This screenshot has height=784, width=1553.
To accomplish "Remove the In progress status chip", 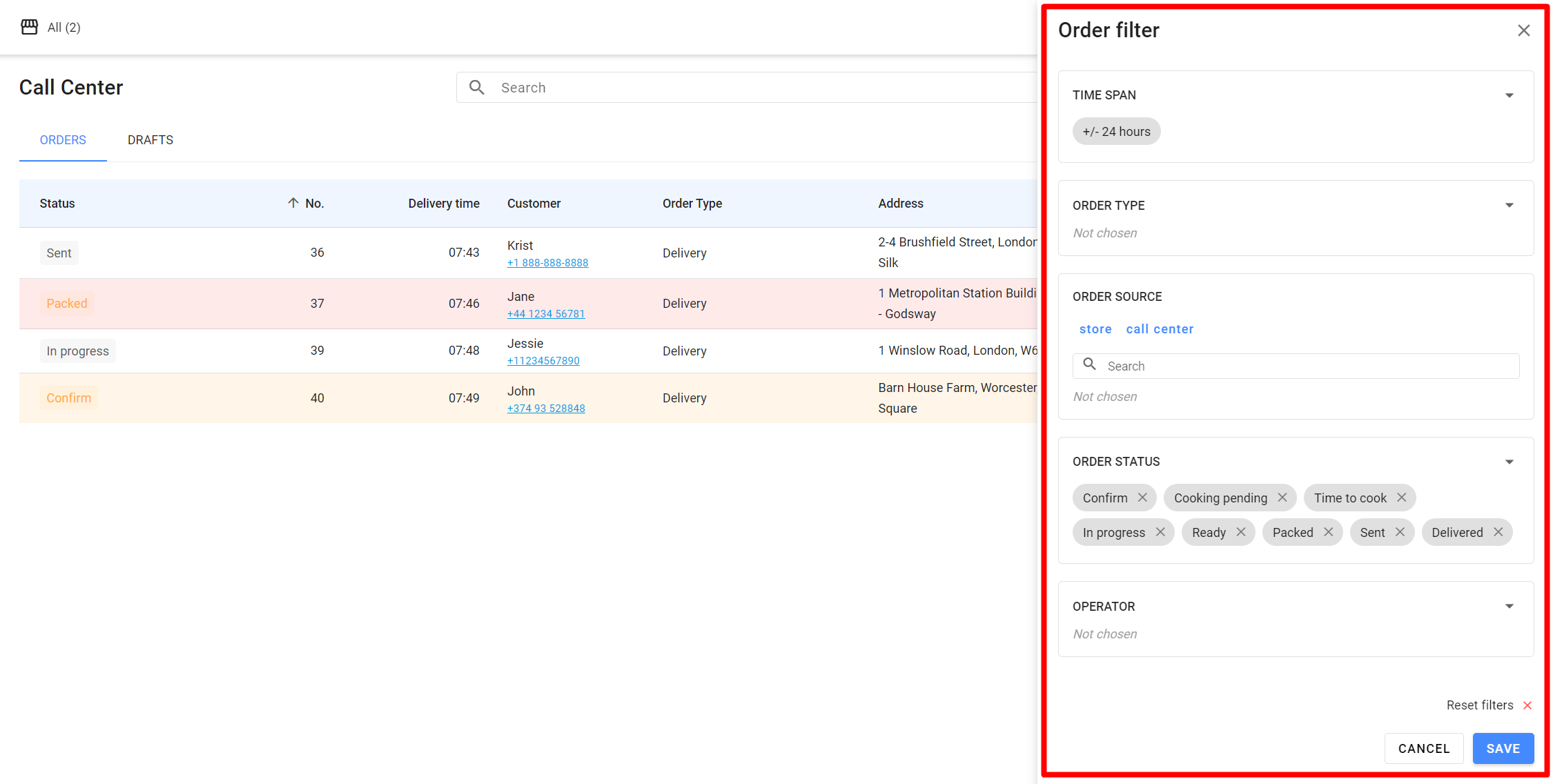I will [1160, 532].
